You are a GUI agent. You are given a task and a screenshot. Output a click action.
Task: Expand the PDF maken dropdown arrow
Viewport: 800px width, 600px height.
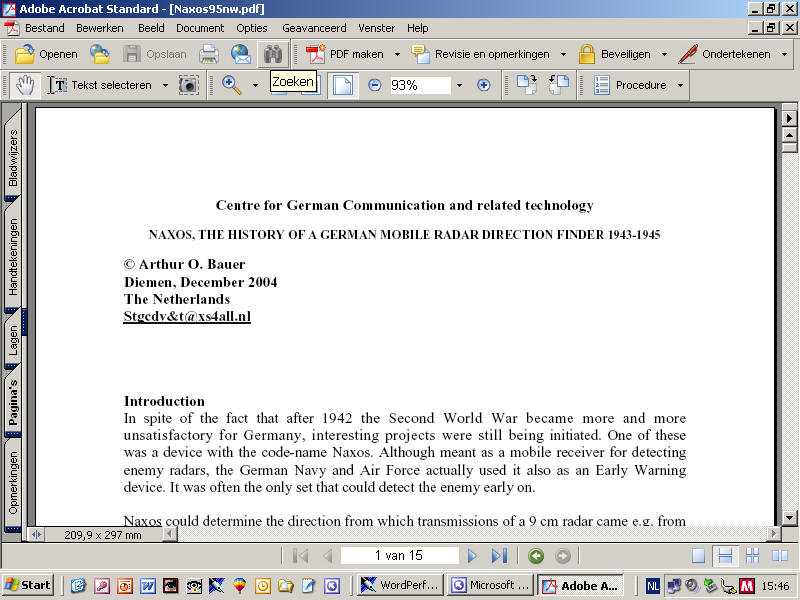click(397, 54)
